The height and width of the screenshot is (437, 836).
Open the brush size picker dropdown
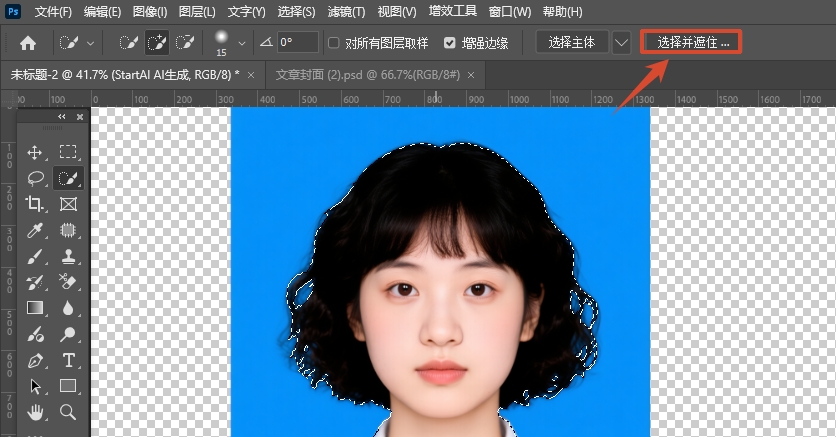click(x=242, y=43)
